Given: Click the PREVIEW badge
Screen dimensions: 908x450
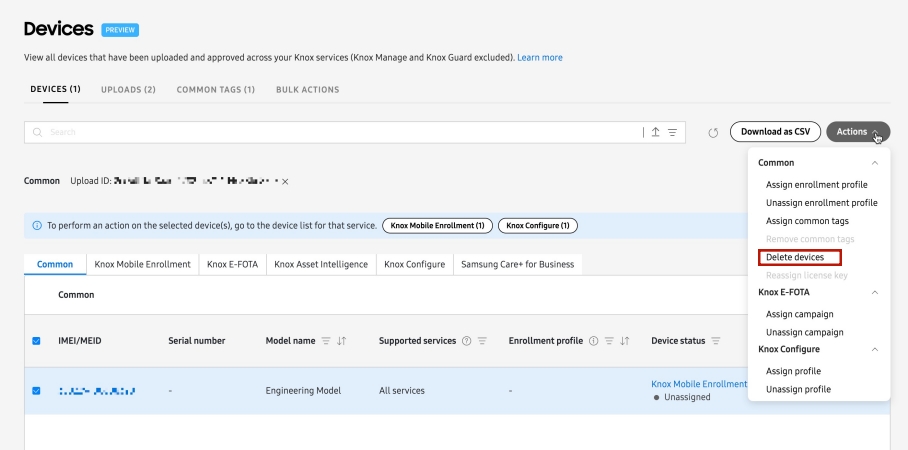Looking at the screenshot, I should 120,30.
